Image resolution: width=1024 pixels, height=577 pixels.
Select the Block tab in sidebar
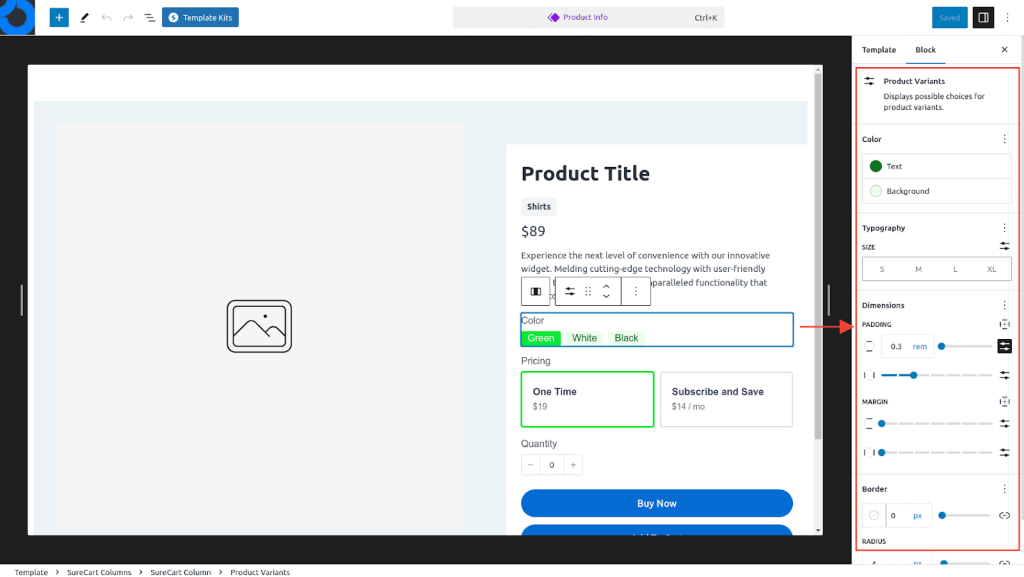coord(925,50)
